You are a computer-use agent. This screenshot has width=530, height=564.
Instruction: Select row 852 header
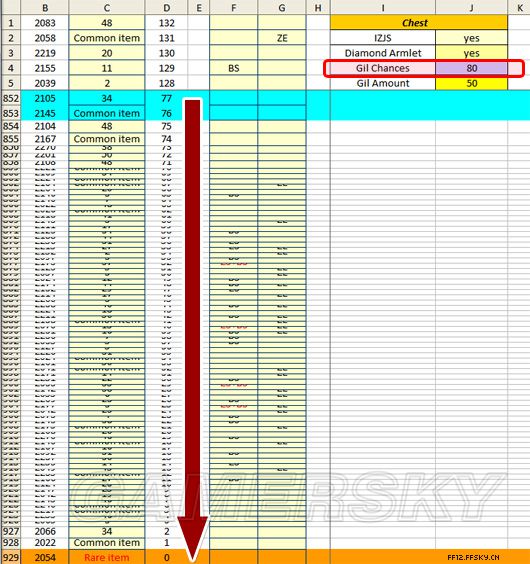click(11, 98)
